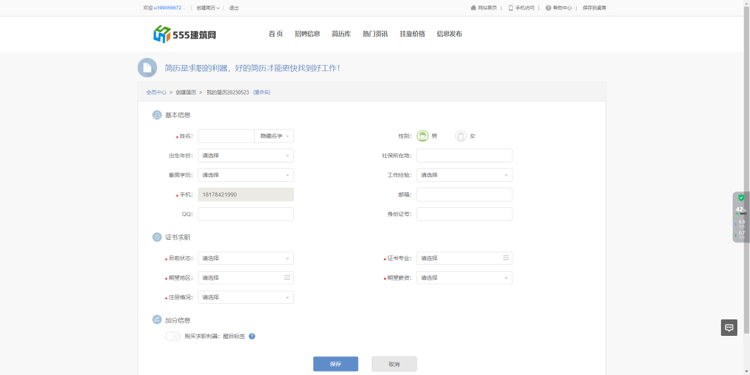The width and height of the screenshot is (750, 375).
Task: Click into the 邮箱 input field
Action: pos(464,195)
